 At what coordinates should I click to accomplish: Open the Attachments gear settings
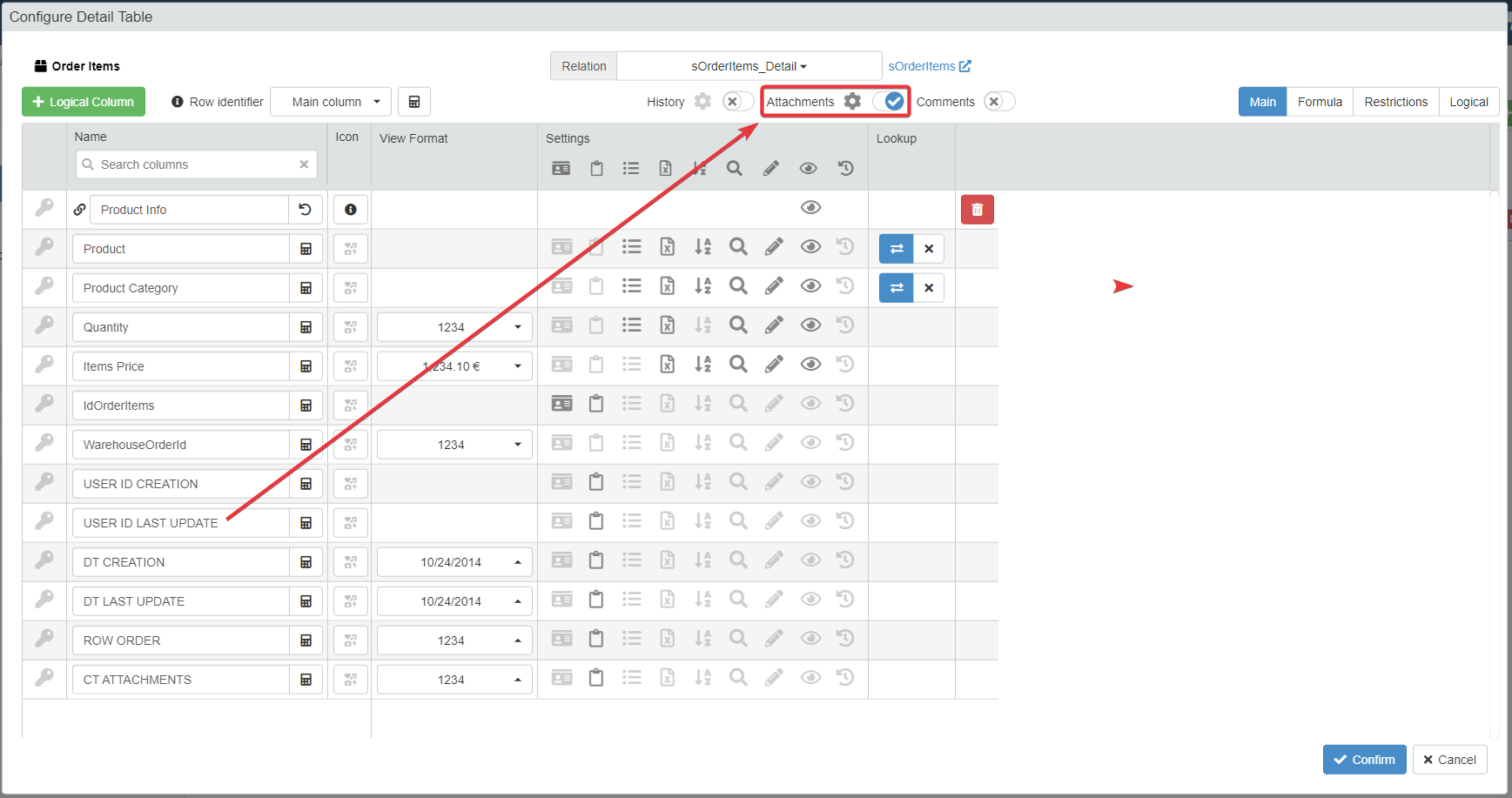[x=852, y=102]
